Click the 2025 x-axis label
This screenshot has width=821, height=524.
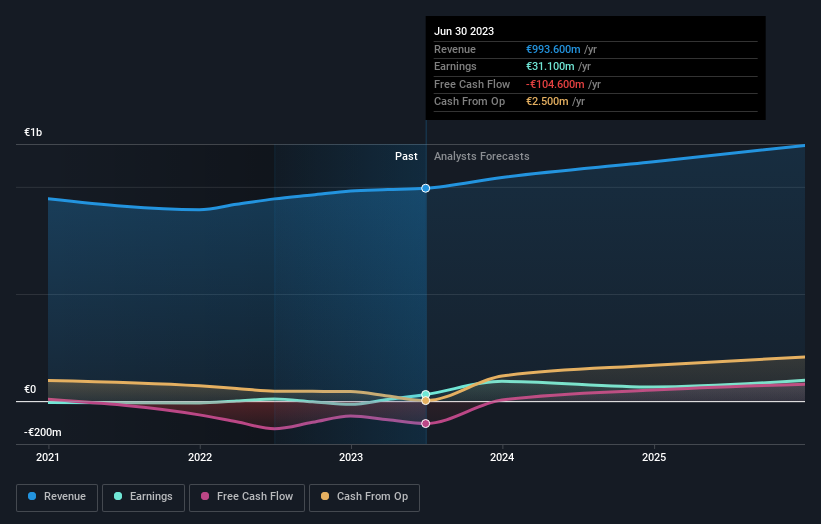click(654, 458)
